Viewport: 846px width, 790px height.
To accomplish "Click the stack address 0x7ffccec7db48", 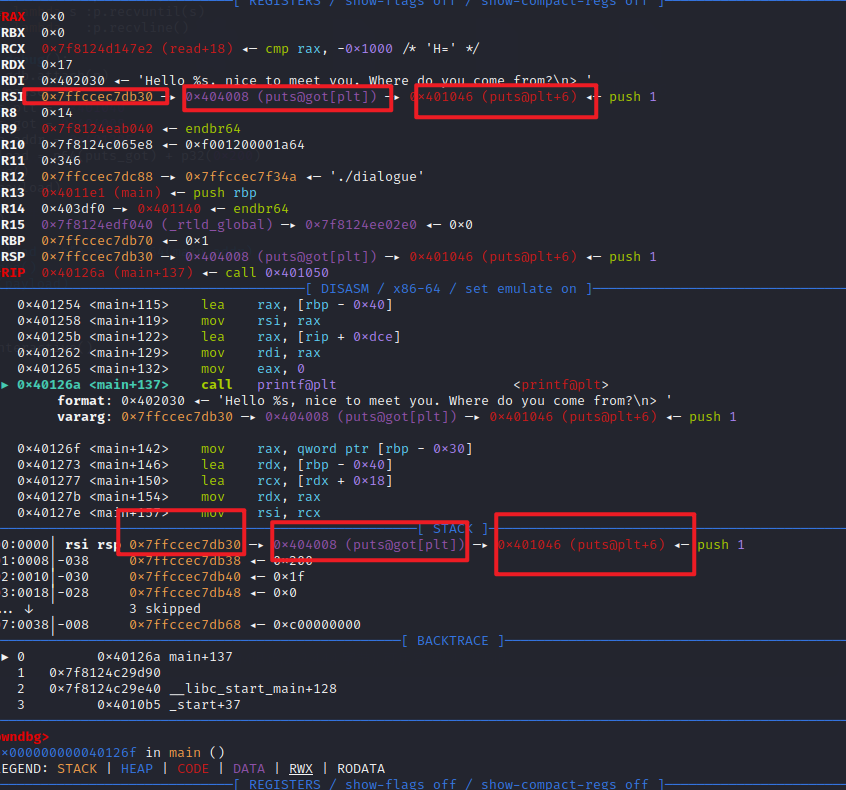I will (x=185, y=592).
